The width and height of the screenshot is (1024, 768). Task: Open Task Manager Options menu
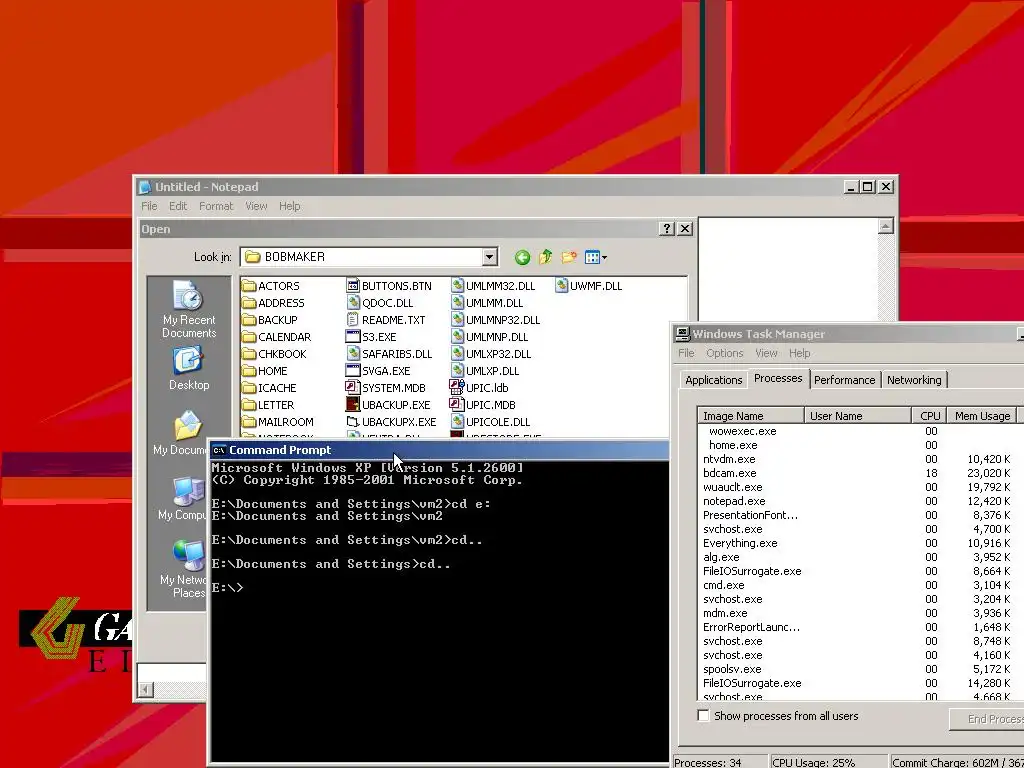[x=724, y=353]
